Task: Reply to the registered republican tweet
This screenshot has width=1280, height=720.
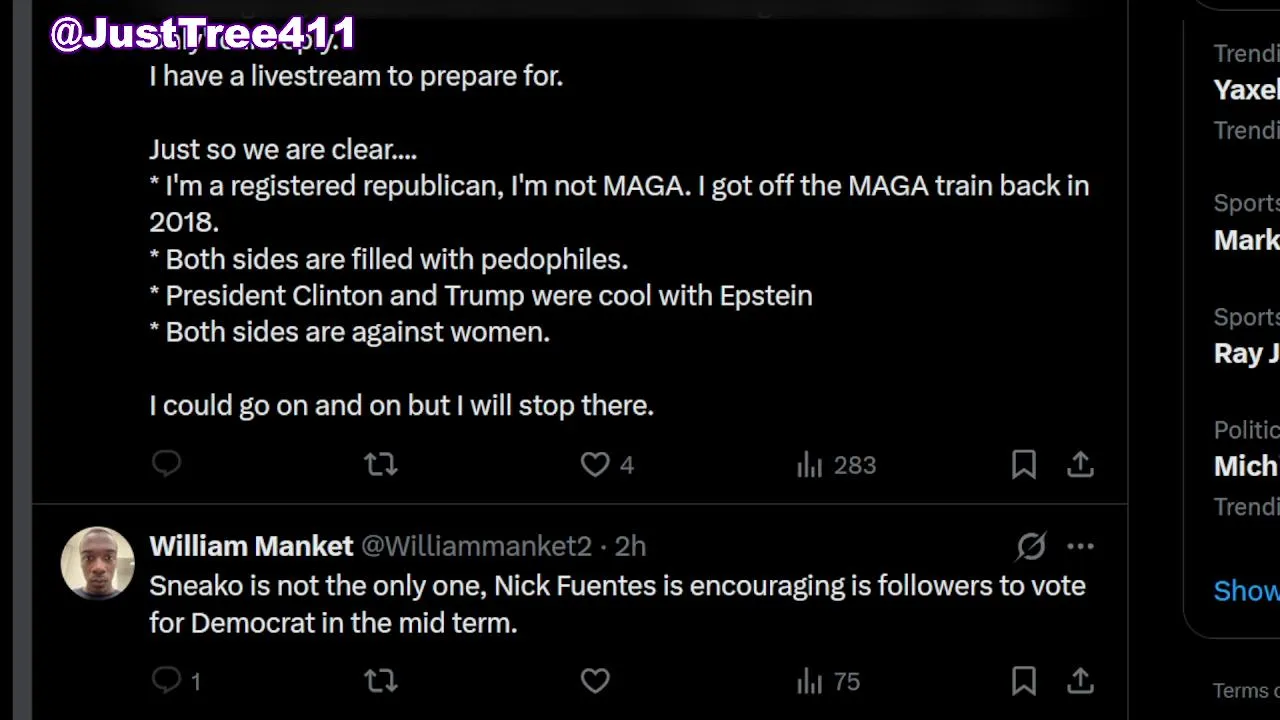Action: pyautogui.click(x=166, y=464)
